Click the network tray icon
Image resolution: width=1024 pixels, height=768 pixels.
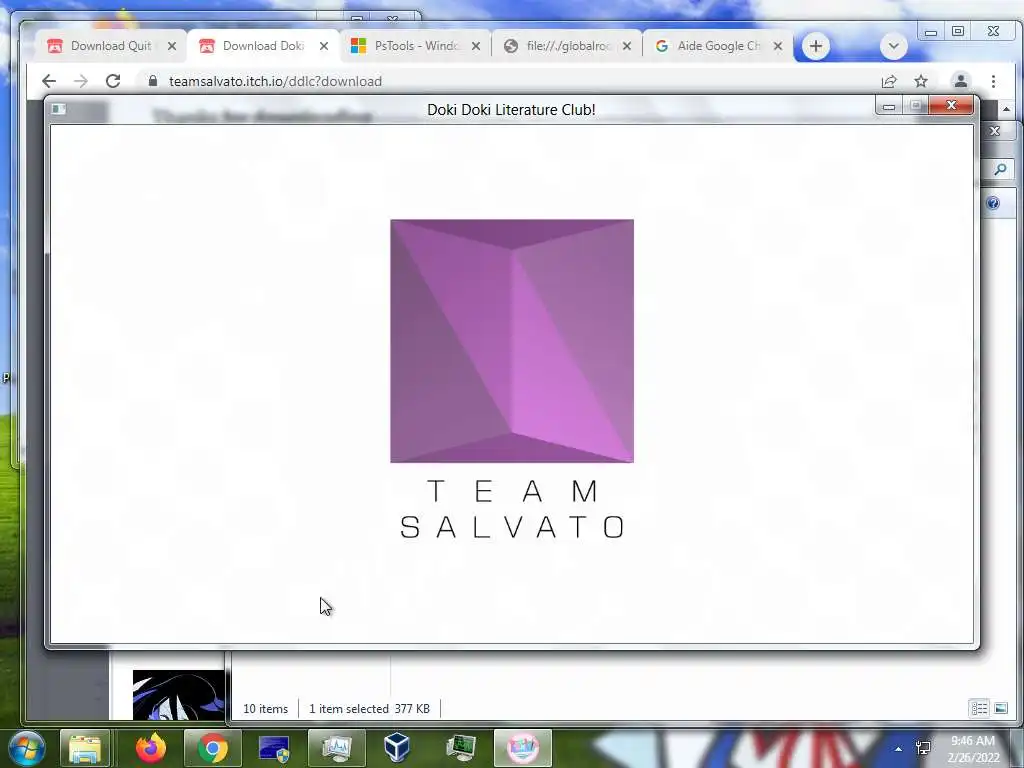pyautogui.click(x=923, y=748)
